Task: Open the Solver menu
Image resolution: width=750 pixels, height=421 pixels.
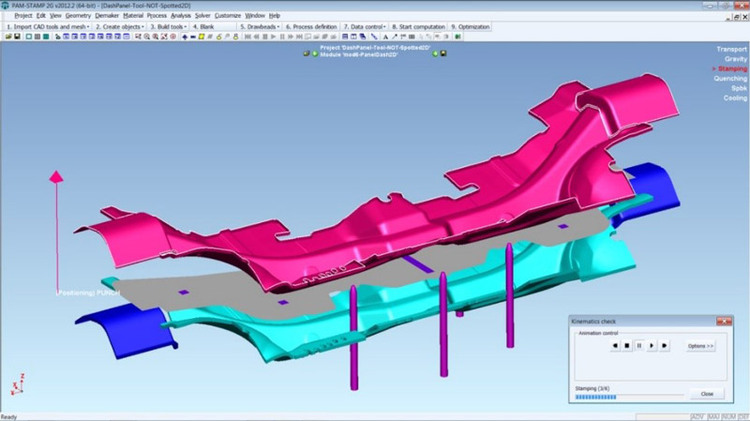Action: tap(203, 16)
